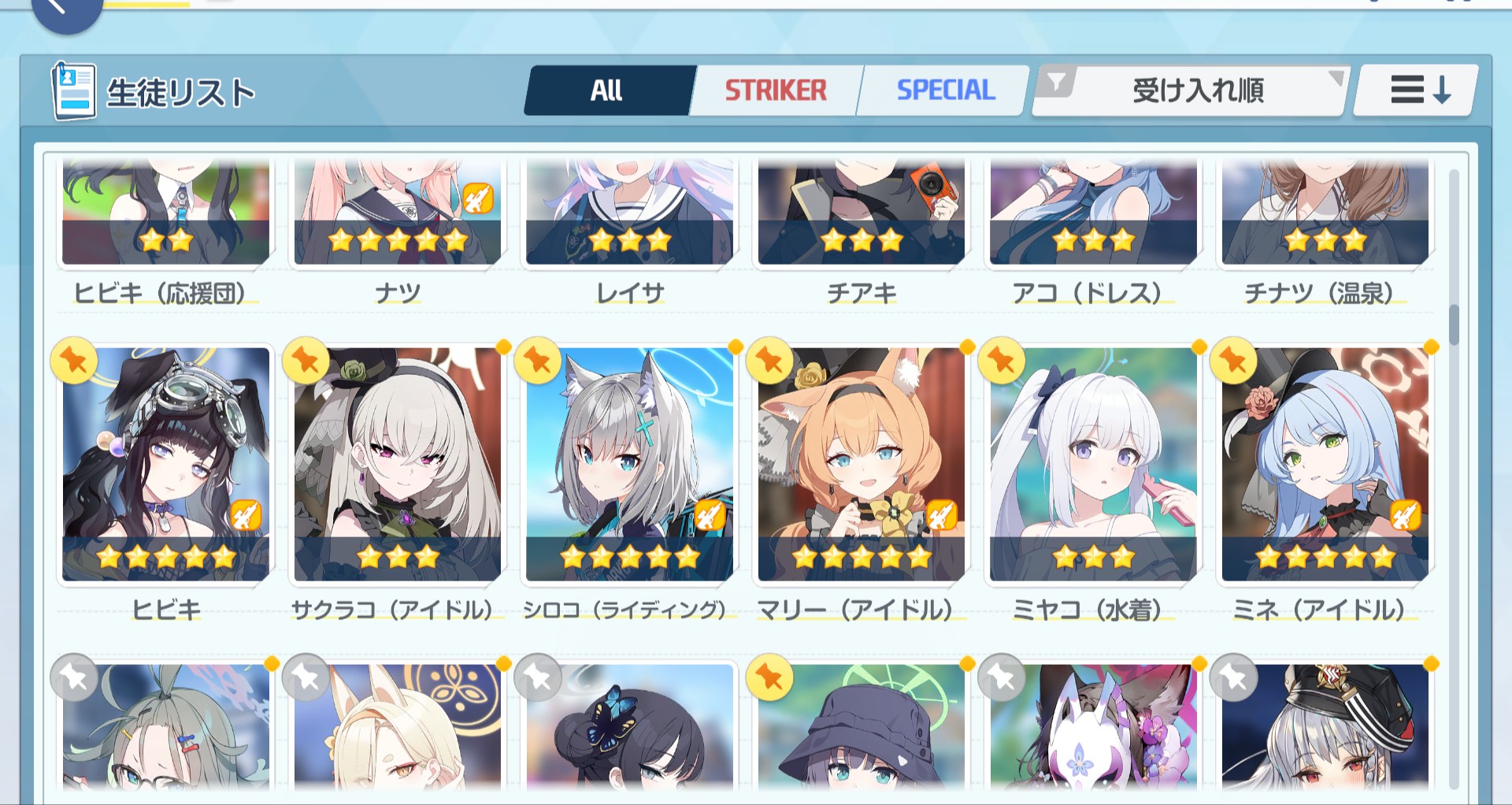Click the pin icon on マリー (アイドル)
The width and height of the screenshot is (1512, 805).
[769, 362]
